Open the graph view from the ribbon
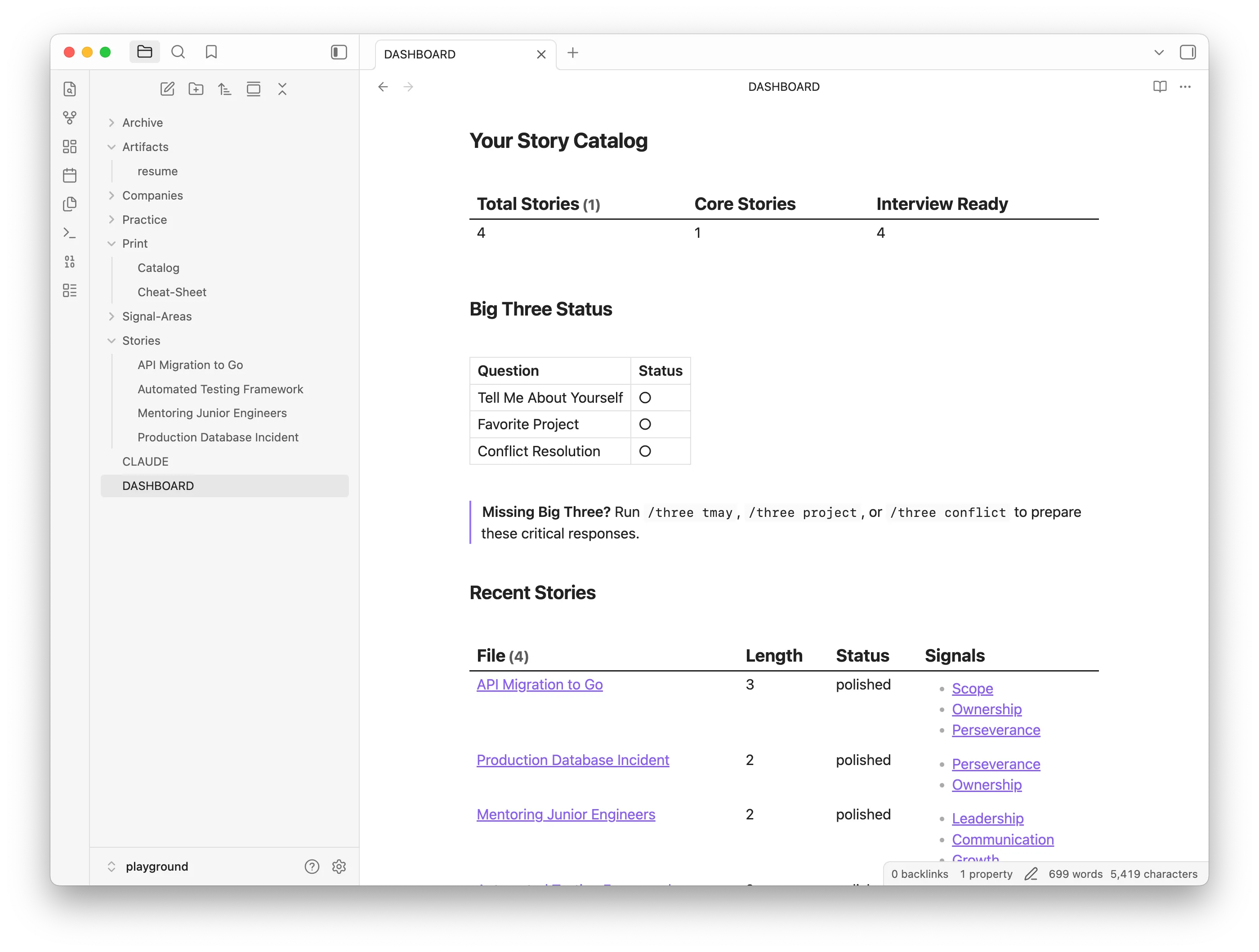This screenshot has height=952, width=1259. [x=69, y=118]
